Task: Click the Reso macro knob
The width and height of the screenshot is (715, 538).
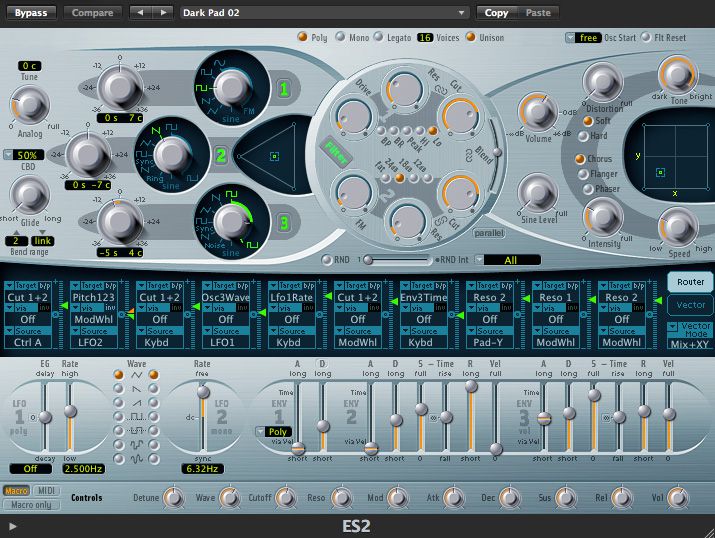Action: click(x=342, y=497)
